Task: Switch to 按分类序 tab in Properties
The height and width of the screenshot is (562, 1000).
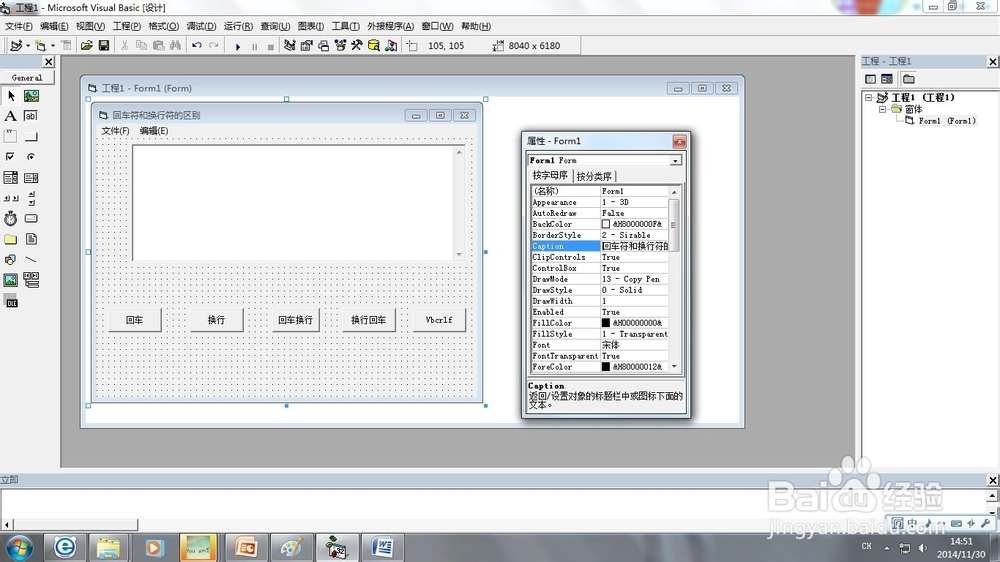Action: tap(594, 176)
